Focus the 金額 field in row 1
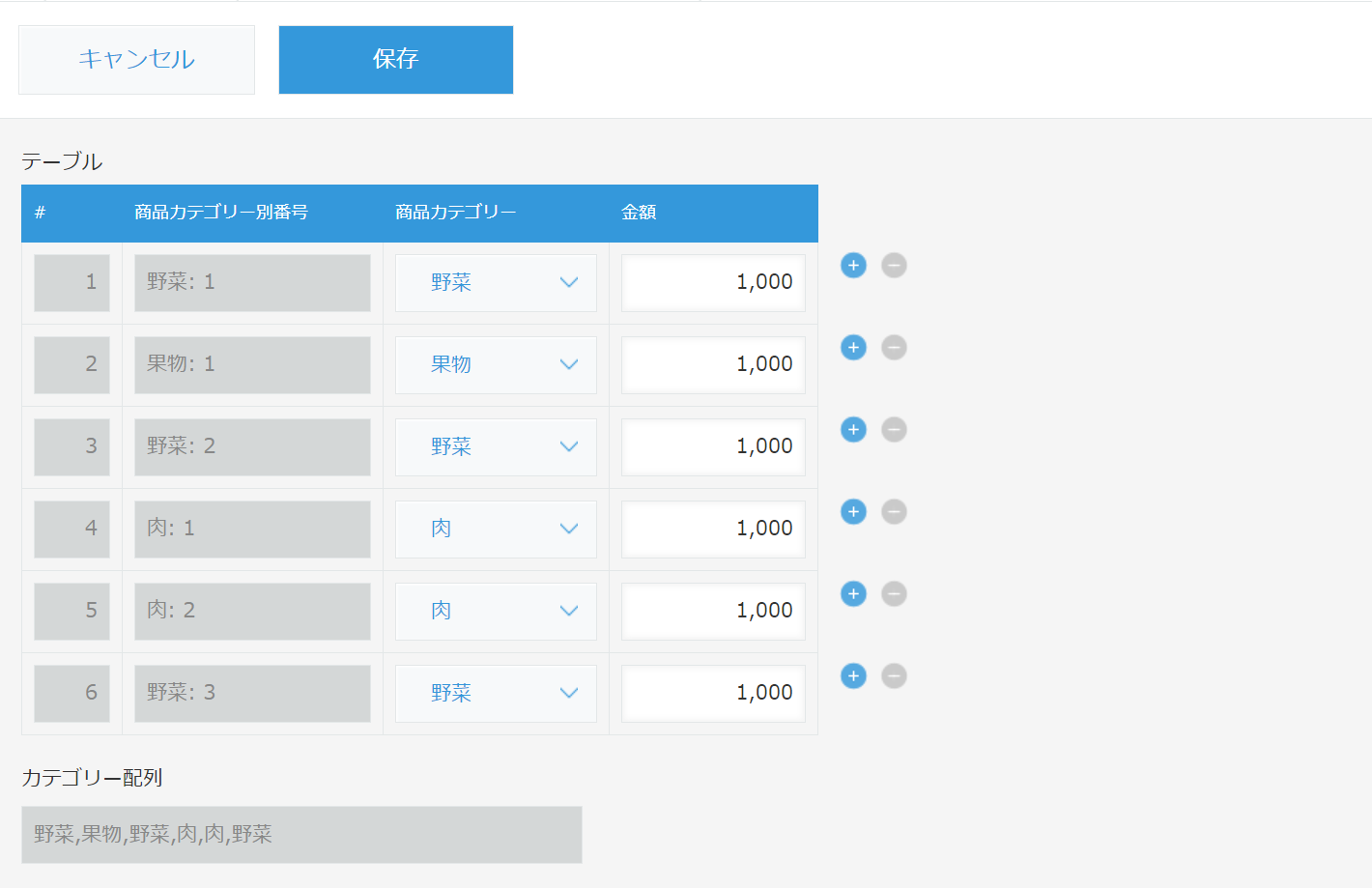The height and width of the screenshot is (888, 1372). [x=713, y=283]
